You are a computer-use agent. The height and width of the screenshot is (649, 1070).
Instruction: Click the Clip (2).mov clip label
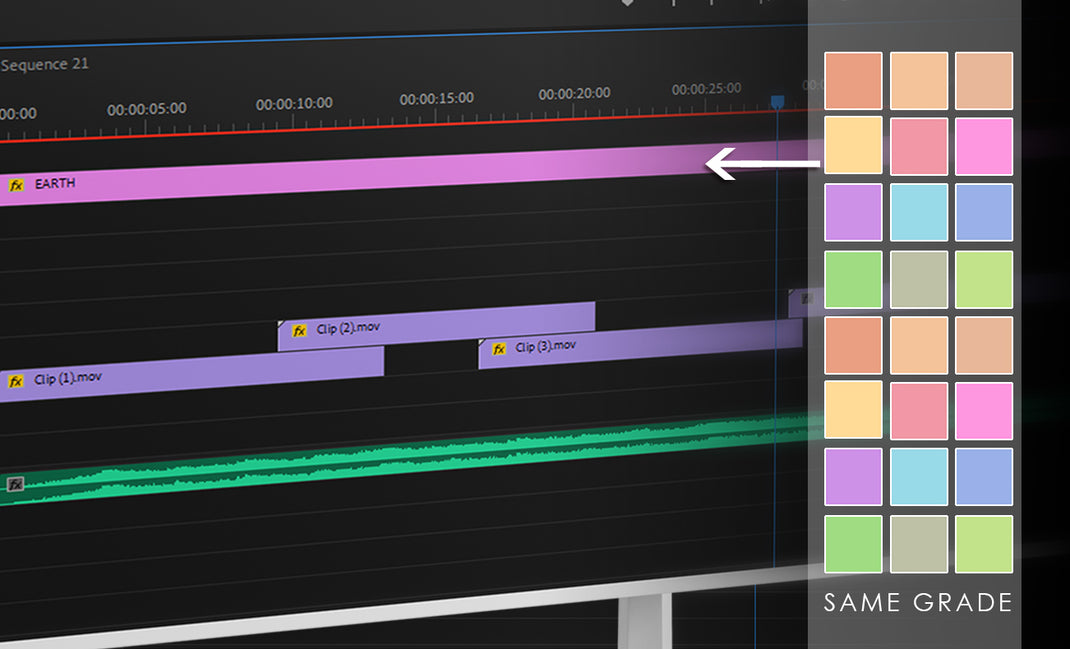pos(350,330)
